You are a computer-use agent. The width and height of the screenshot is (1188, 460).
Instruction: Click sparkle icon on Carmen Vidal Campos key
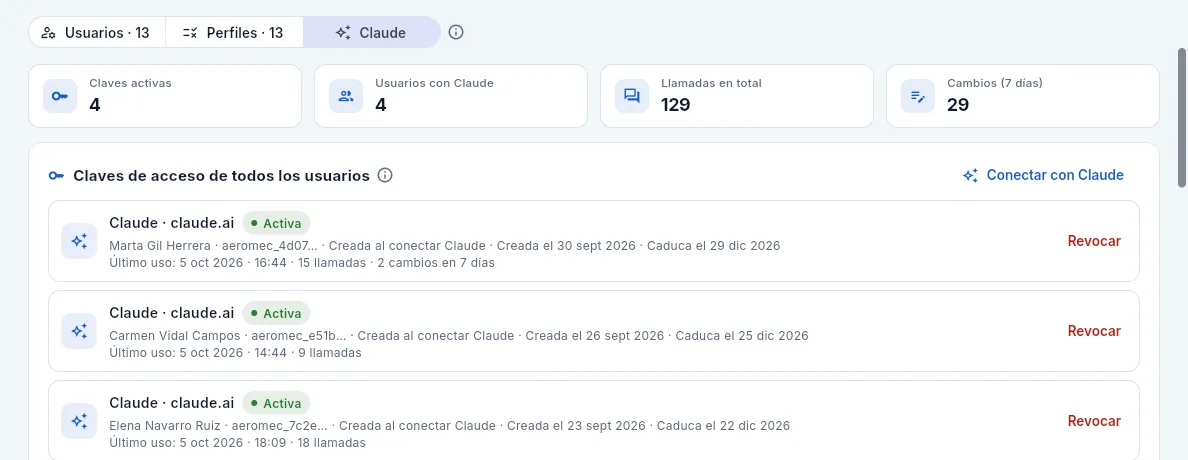[79, 331]
